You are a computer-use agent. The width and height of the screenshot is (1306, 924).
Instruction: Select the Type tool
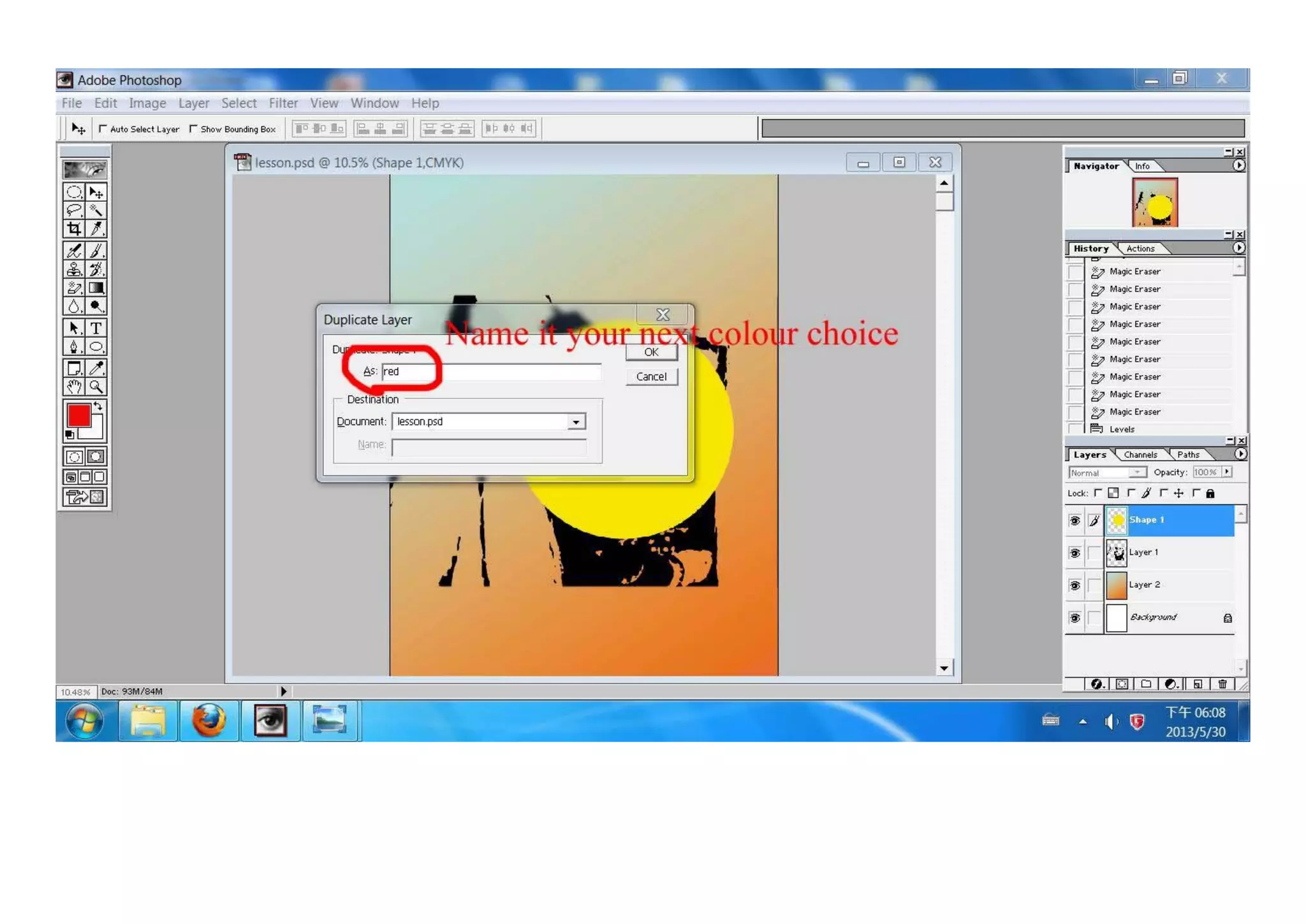[96, 328]
